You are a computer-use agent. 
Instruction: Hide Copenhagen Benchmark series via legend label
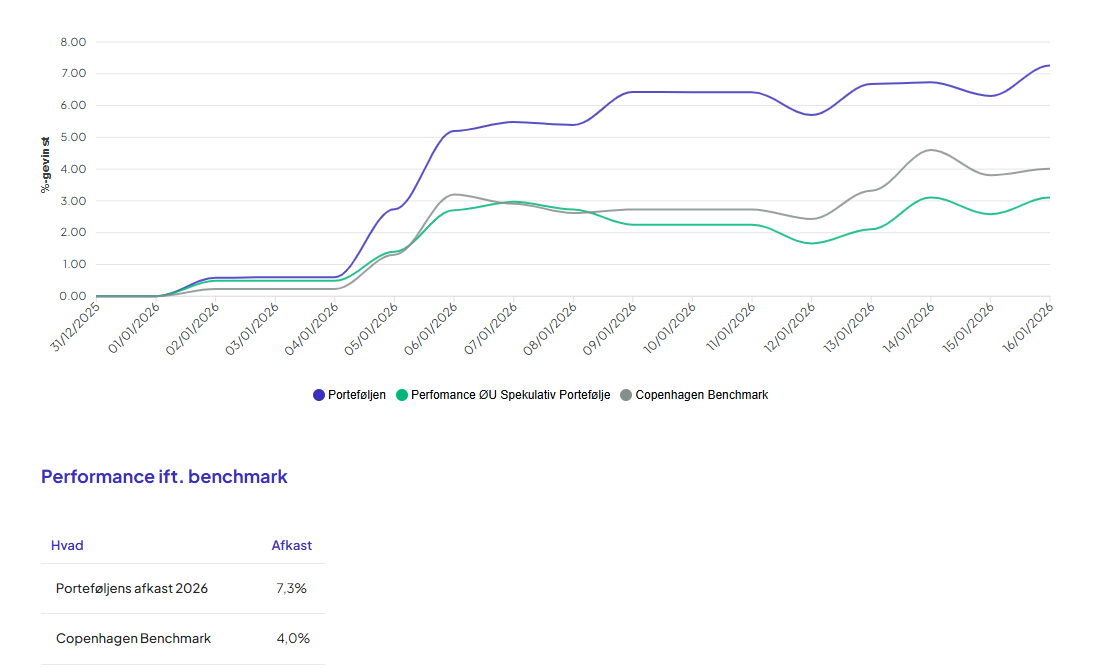pos(701,395)
